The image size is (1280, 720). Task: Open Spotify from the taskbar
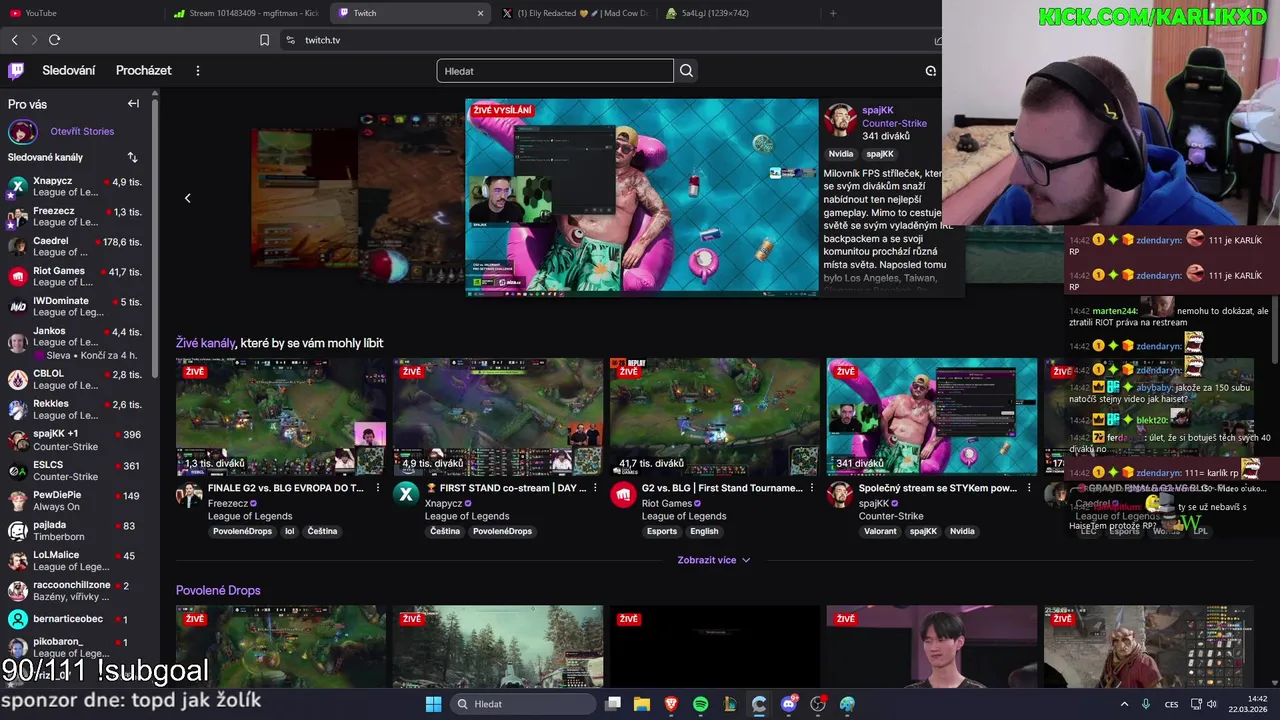pos(701,704)
